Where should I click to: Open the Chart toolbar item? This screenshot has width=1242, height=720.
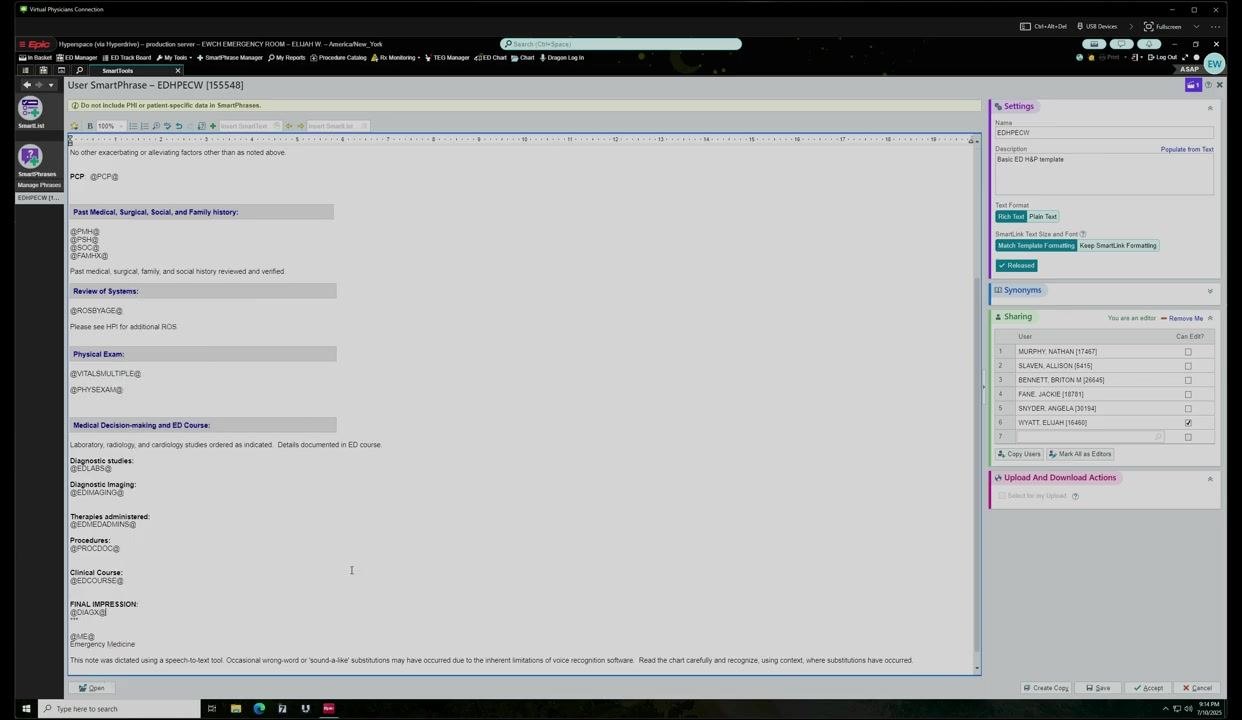523,58
